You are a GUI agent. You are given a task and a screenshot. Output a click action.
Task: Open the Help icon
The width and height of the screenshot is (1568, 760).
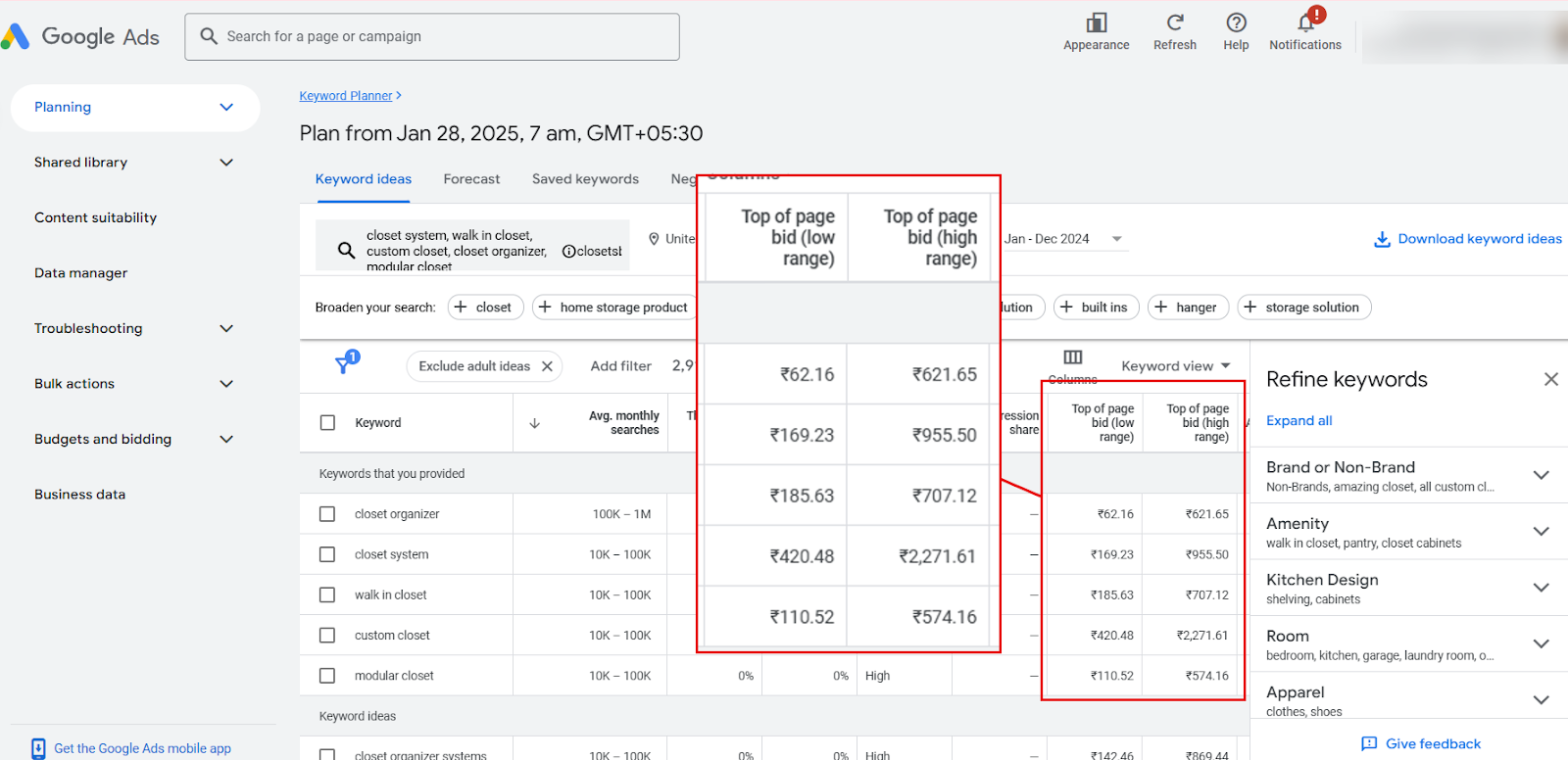point(1237,23)
